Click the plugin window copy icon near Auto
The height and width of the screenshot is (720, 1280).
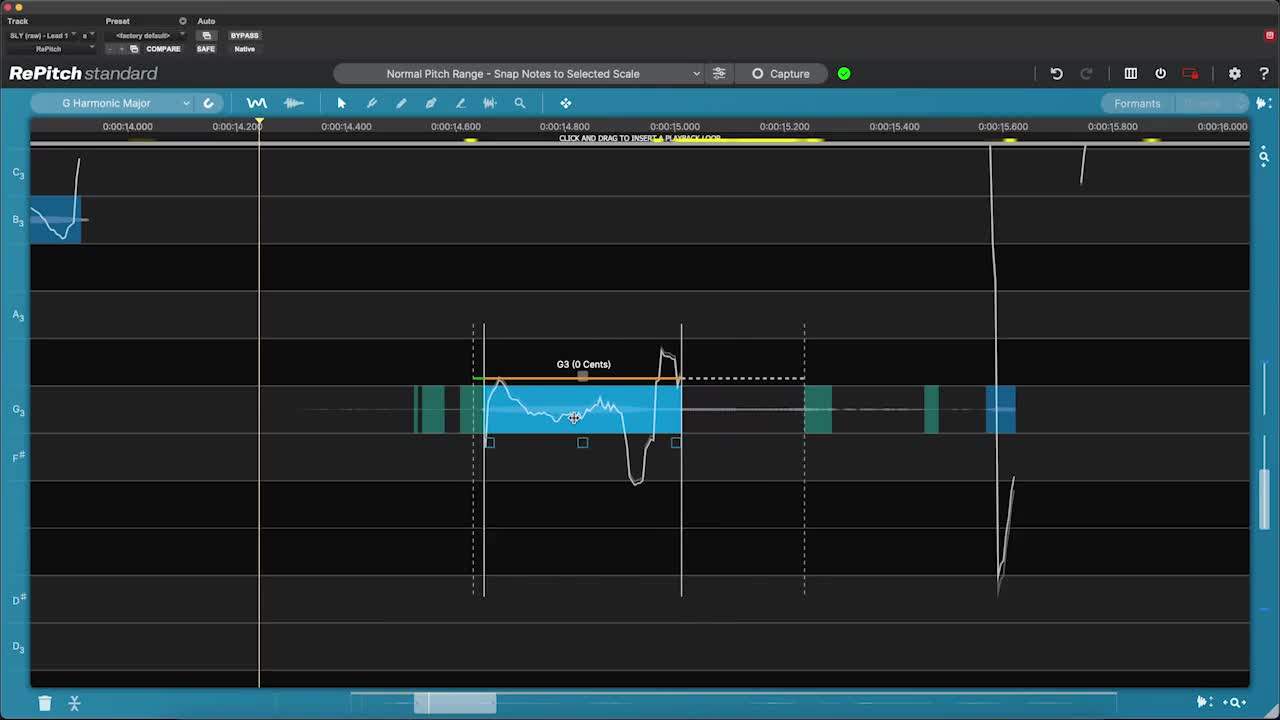[x=206, y=35]
